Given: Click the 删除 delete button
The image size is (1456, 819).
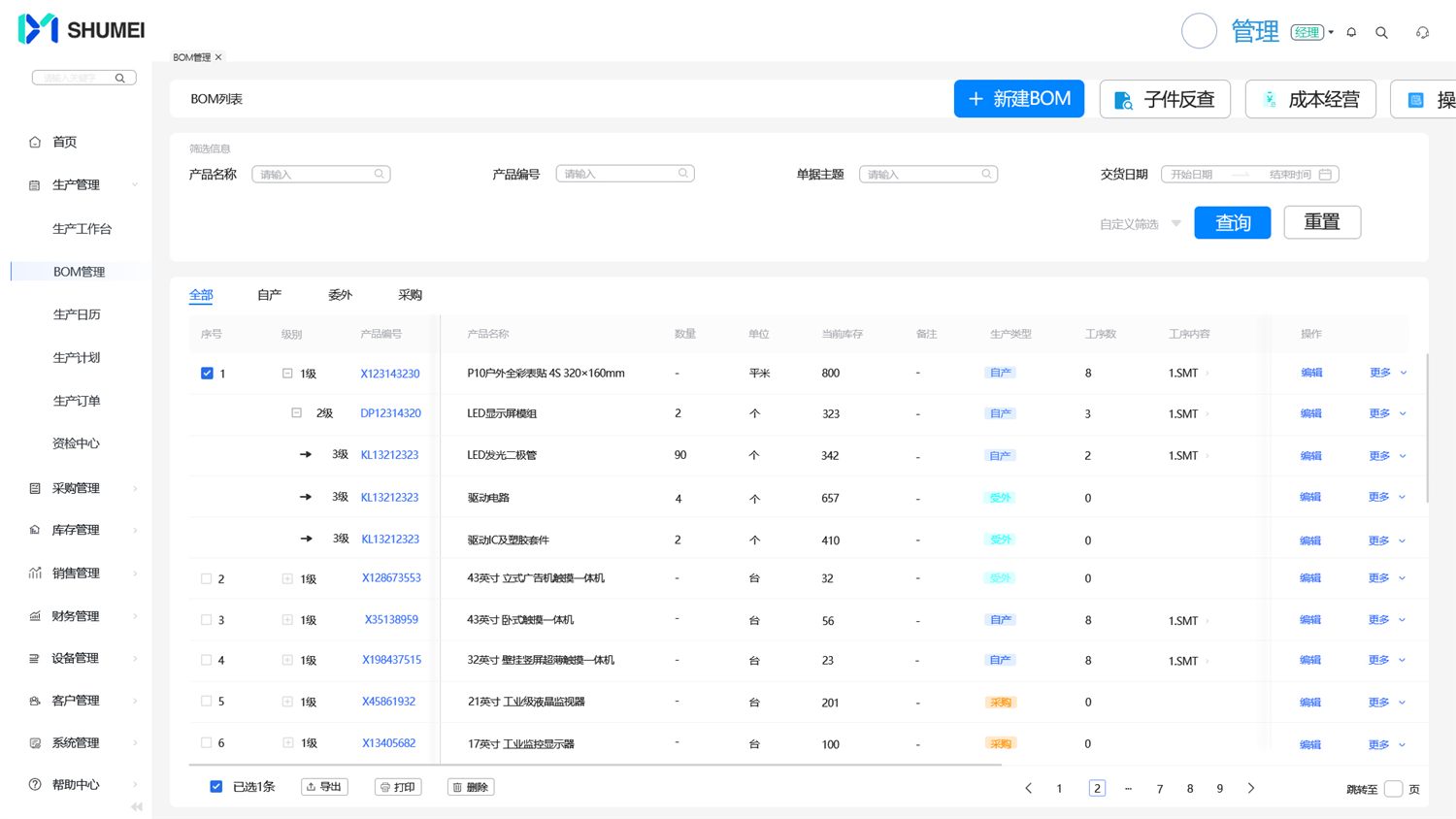Looking at the screenshot, I should (471, 787).
